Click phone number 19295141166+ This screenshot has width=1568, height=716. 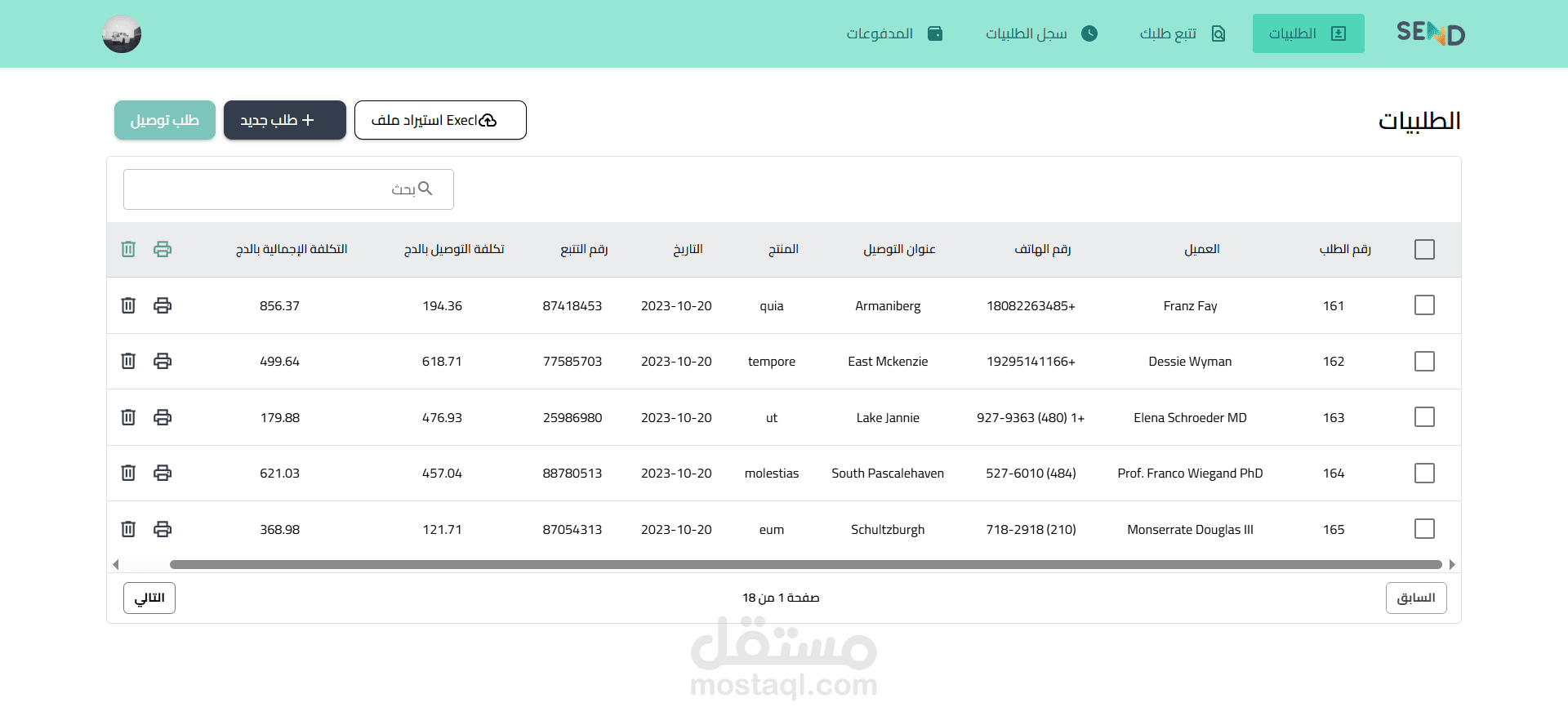1031,362
